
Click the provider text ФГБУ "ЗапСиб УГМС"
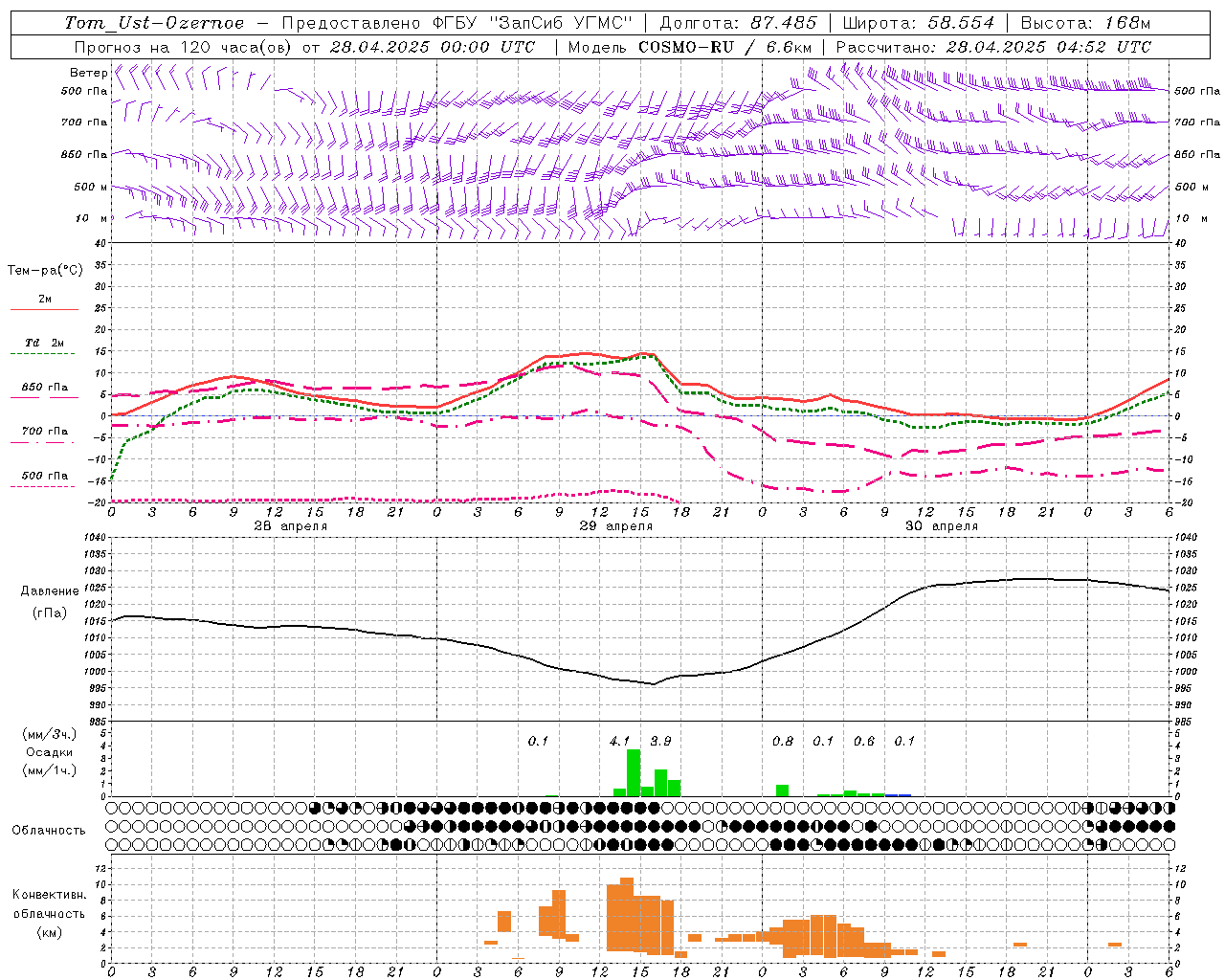(533, 23)
